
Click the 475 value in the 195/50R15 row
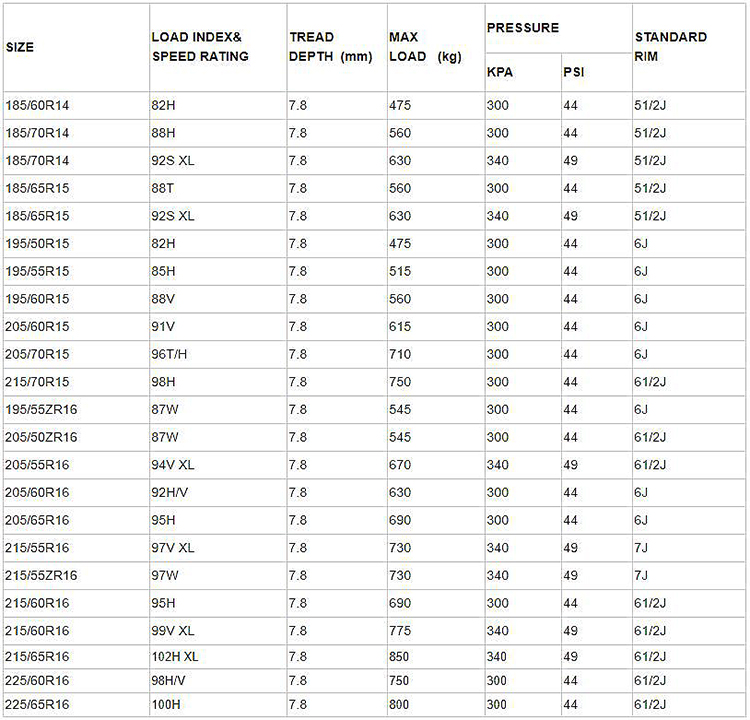coord(400,244)
